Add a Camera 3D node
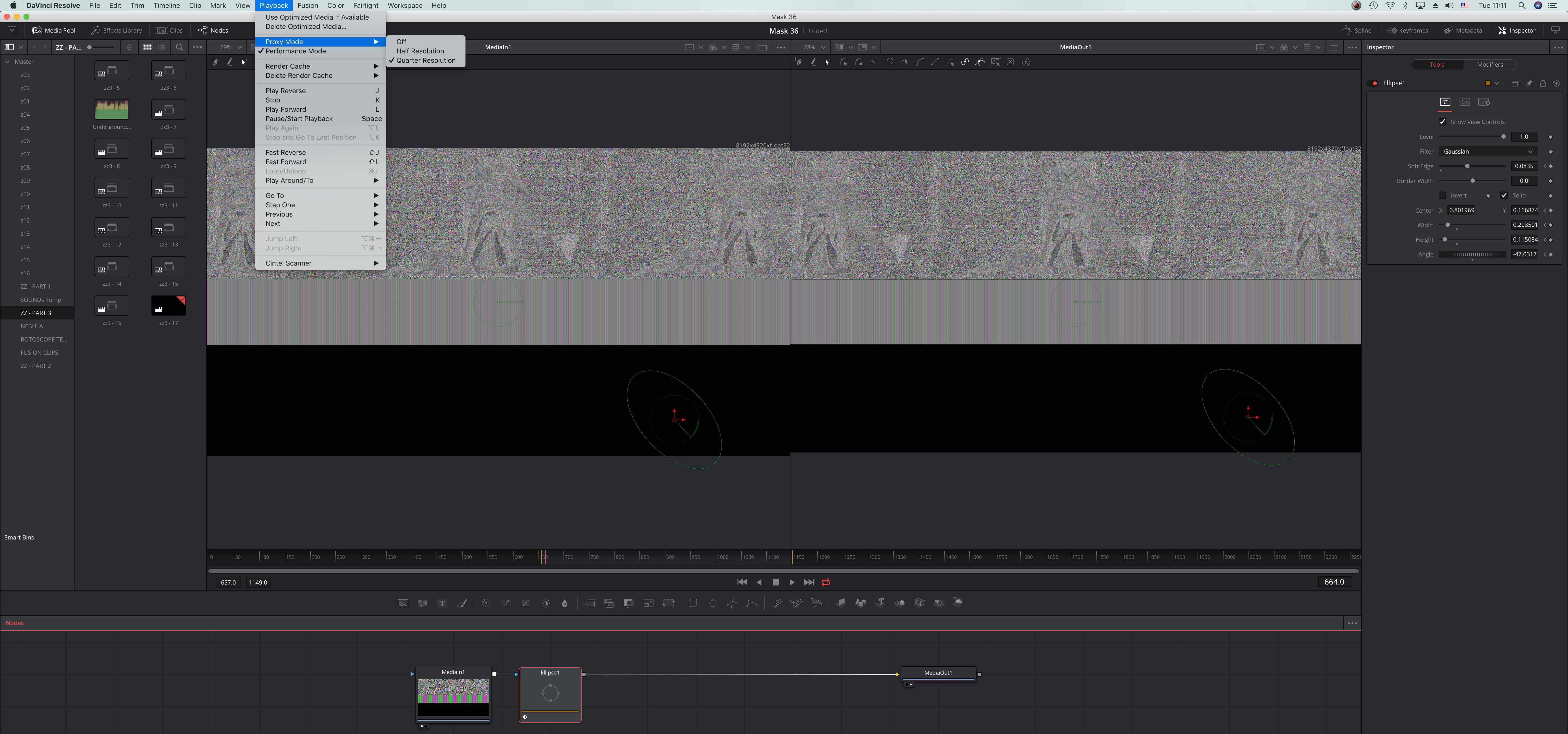This screenshot has width=1568, height=734. (919, 603)
